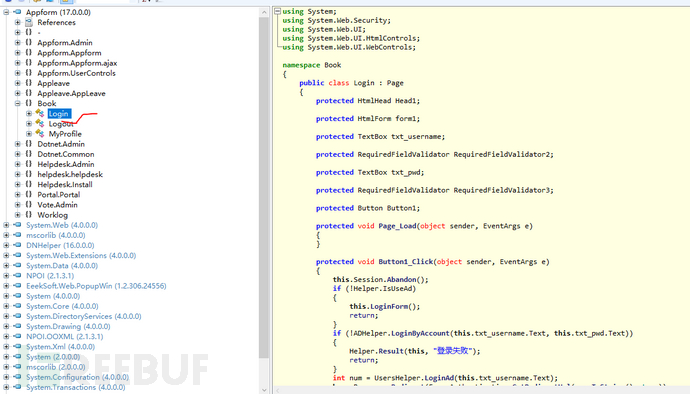The height and width of the screenshot is (394, 690).
Task: Click the Appform assembly icon
Action: click(x=17, y=12)
